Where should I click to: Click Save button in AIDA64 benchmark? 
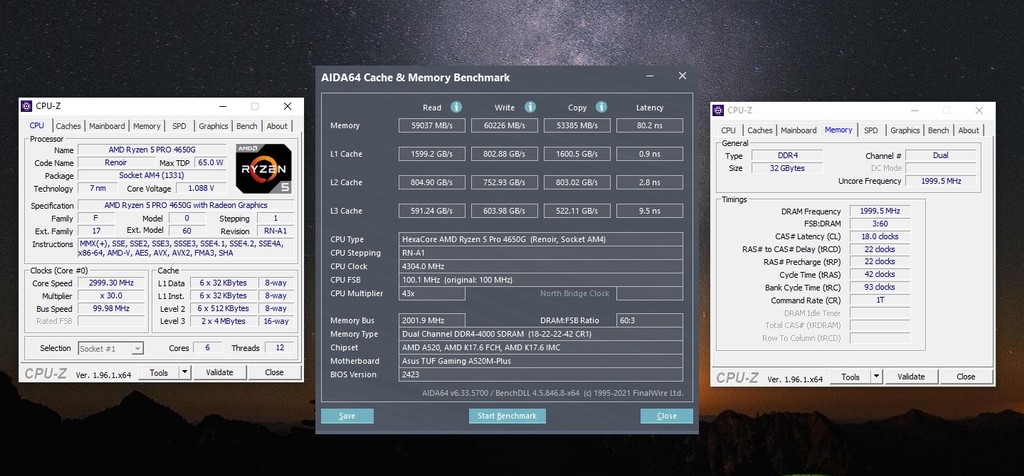347,416
